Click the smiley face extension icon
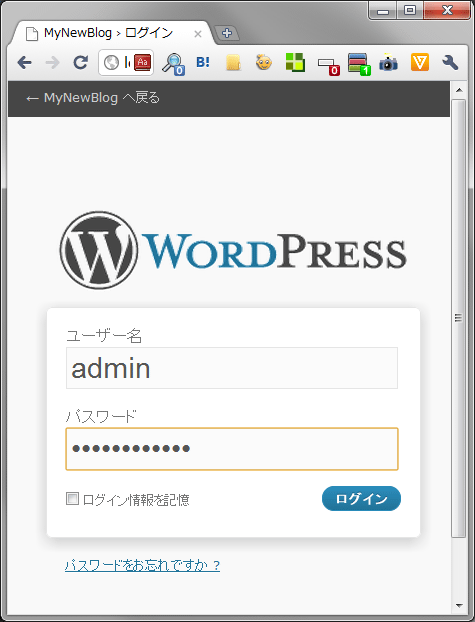475x622 pixels. pos(264,62)
